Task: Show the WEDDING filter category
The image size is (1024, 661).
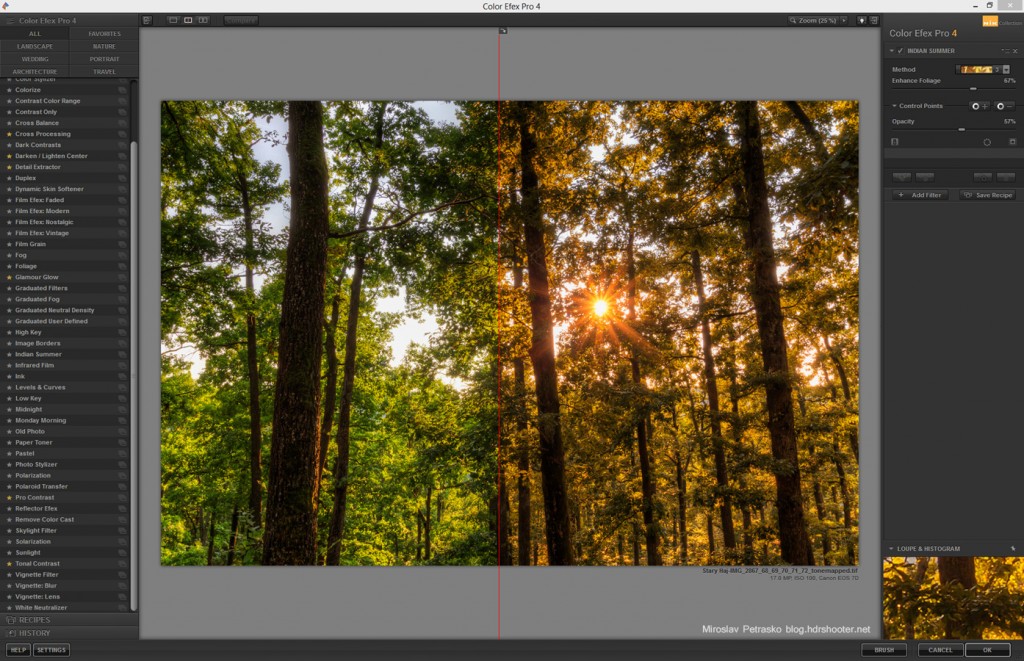Action: click(35, 59)
